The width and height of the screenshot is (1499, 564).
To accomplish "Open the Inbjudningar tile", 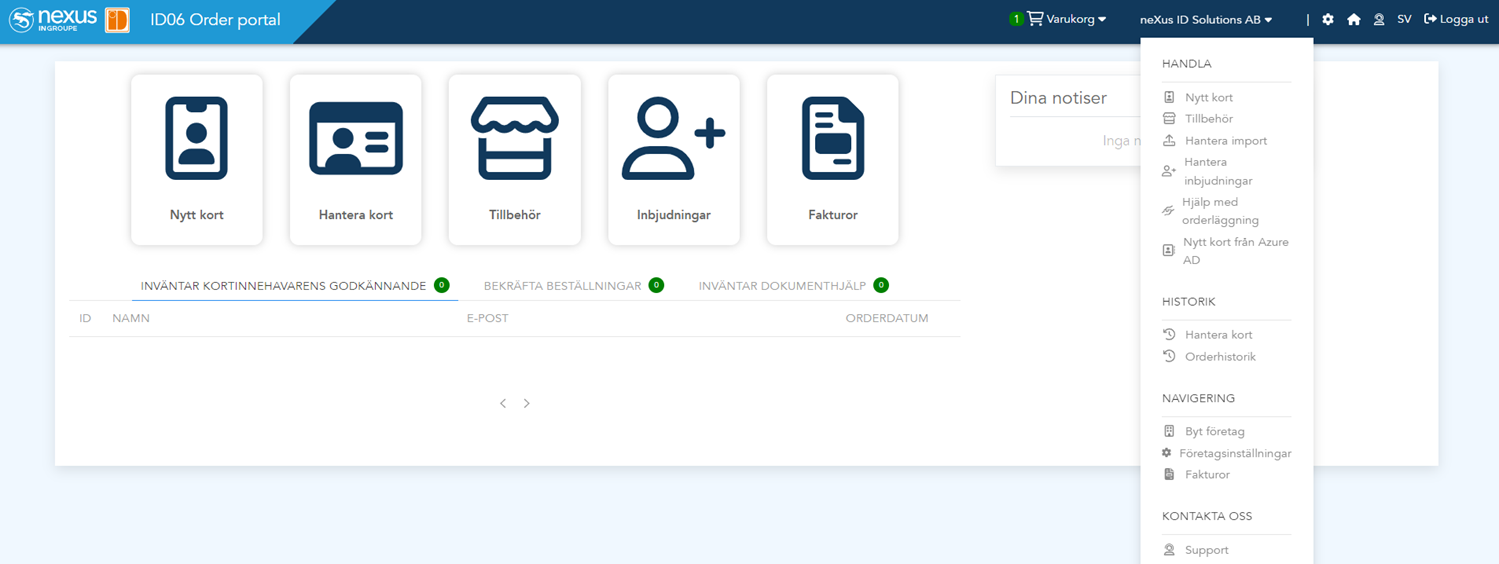I will [674, 160].
